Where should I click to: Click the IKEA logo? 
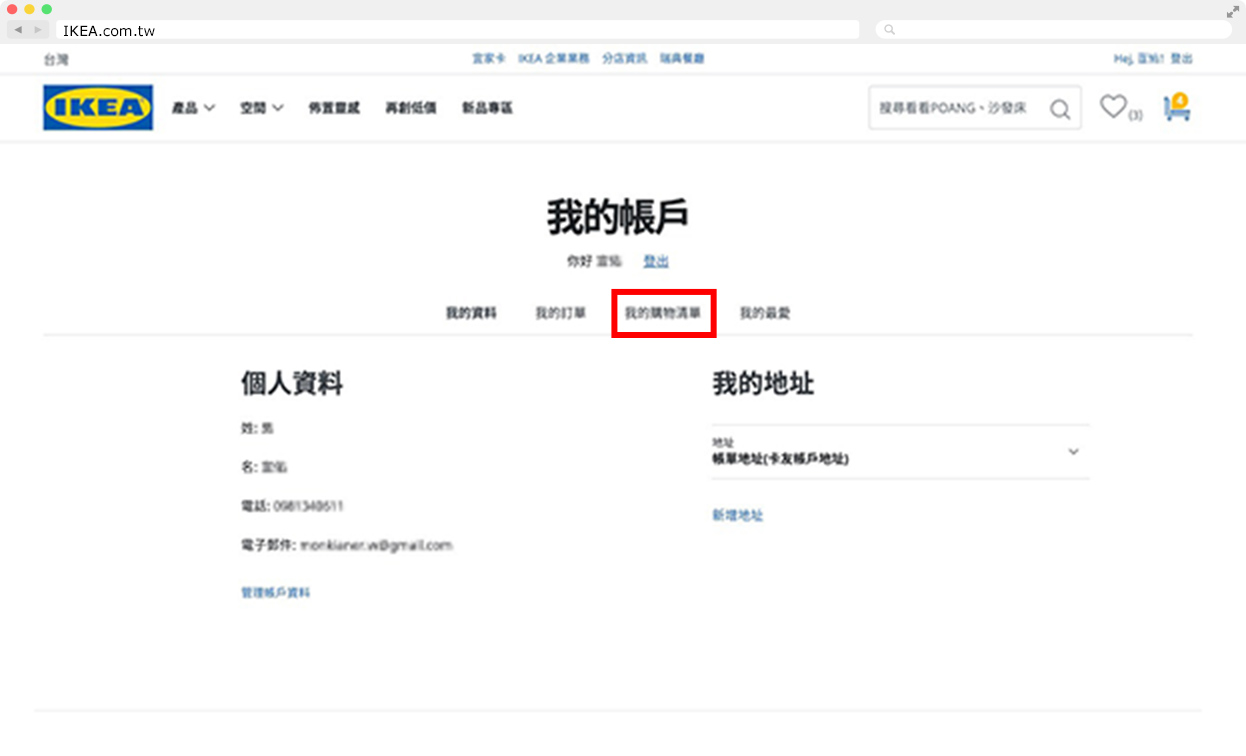[x=98, y=108]
